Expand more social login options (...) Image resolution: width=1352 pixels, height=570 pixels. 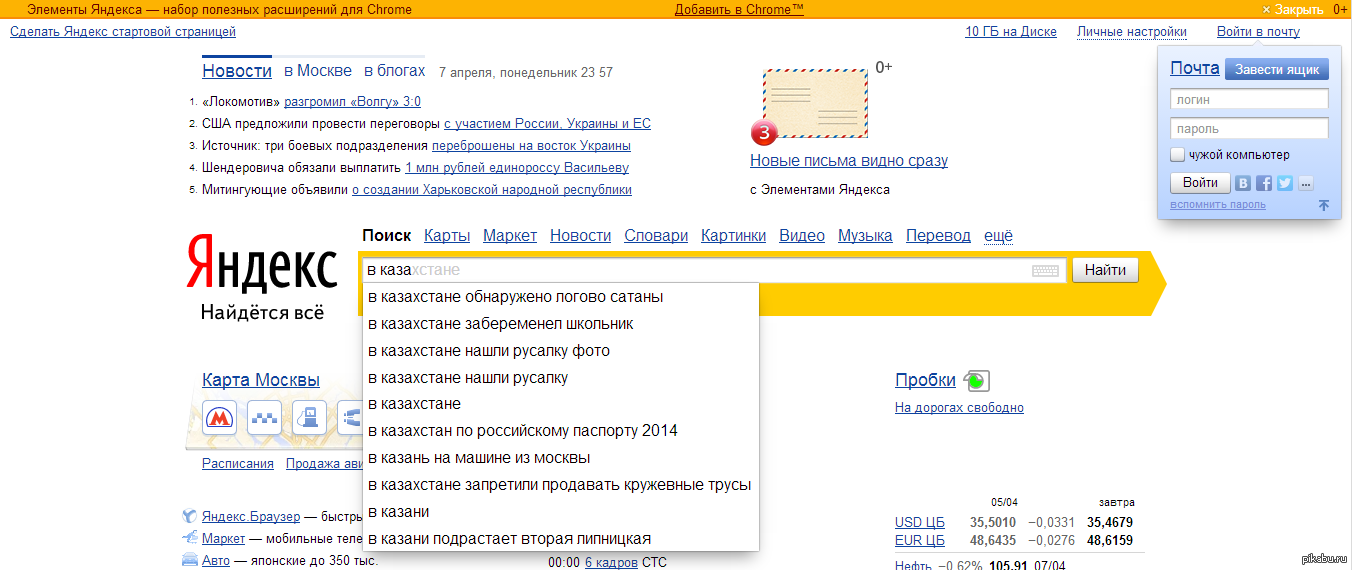tap(1305, 183)
